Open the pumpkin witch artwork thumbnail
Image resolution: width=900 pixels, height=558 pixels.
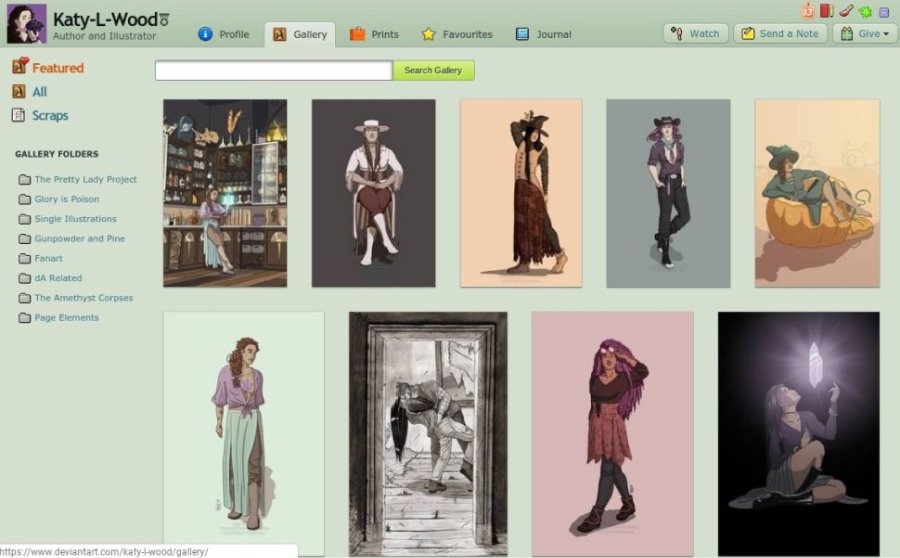pyautogui.click(x=817, y=193)
